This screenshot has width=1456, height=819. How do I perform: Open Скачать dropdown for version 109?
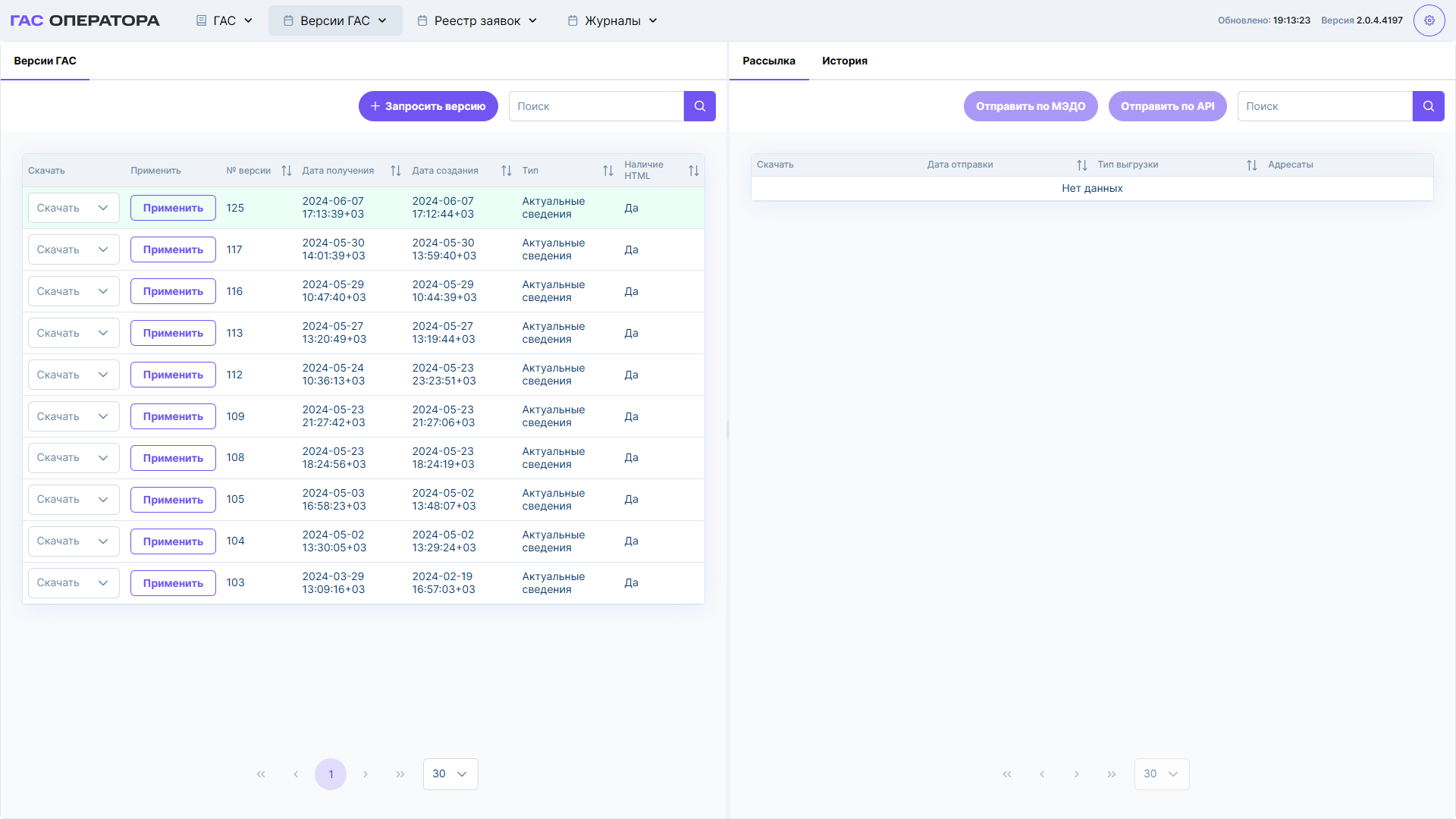(x=74, y=416)
